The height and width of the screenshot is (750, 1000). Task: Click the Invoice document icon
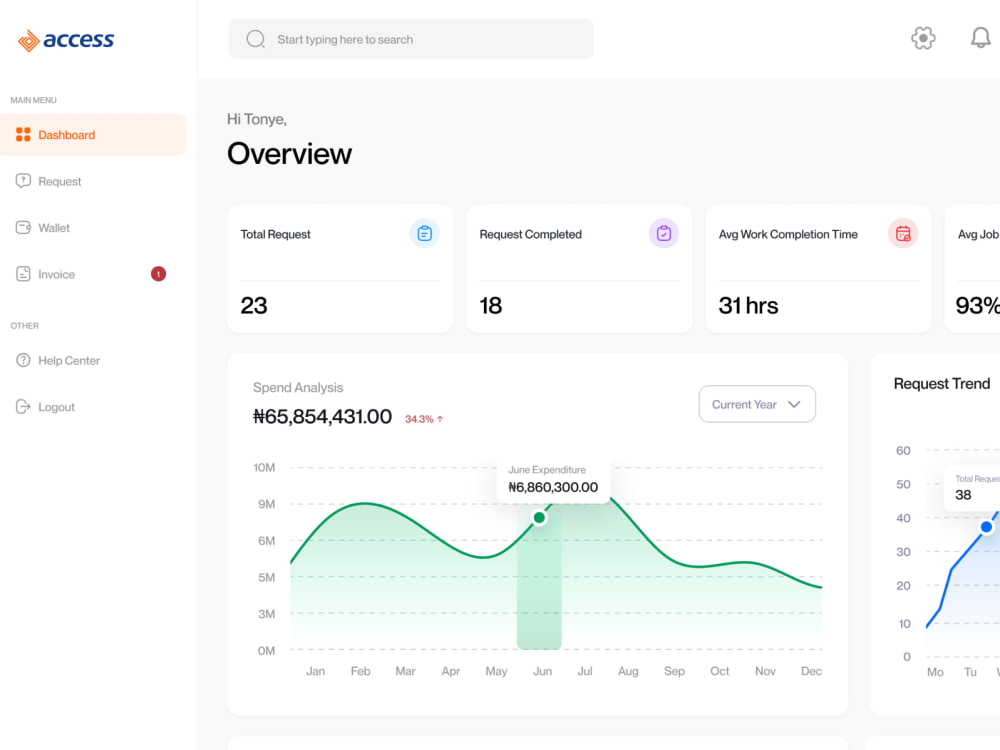23,274
